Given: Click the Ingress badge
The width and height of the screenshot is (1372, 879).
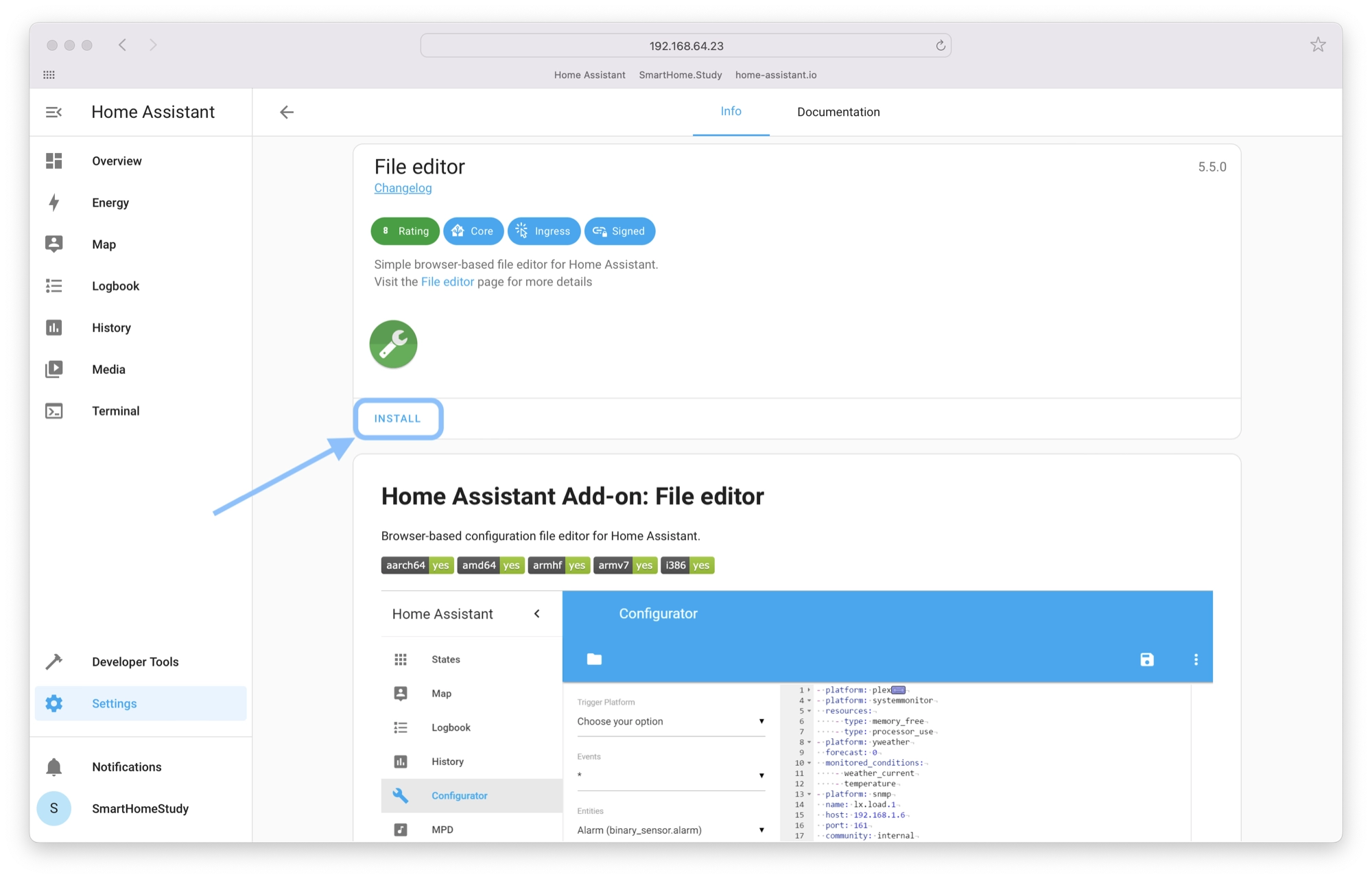Looking at the screenshot, I should (x=544, y=231).
